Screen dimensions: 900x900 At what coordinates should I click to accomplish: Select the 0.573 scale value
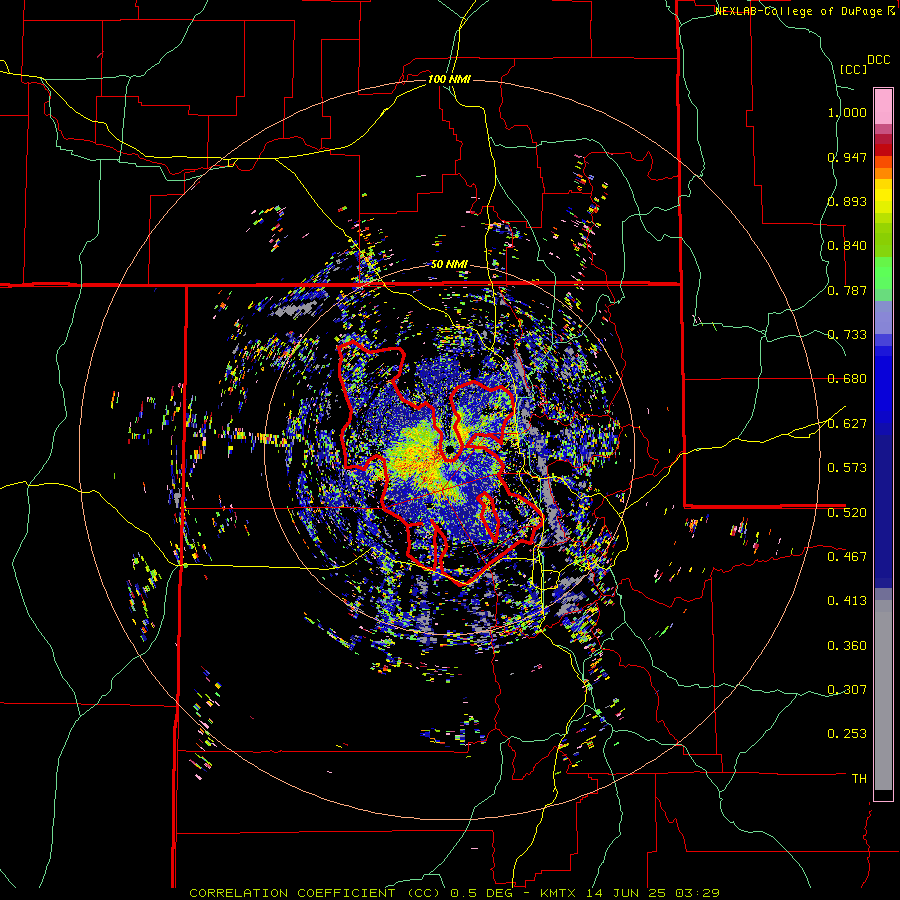[847, 467]
